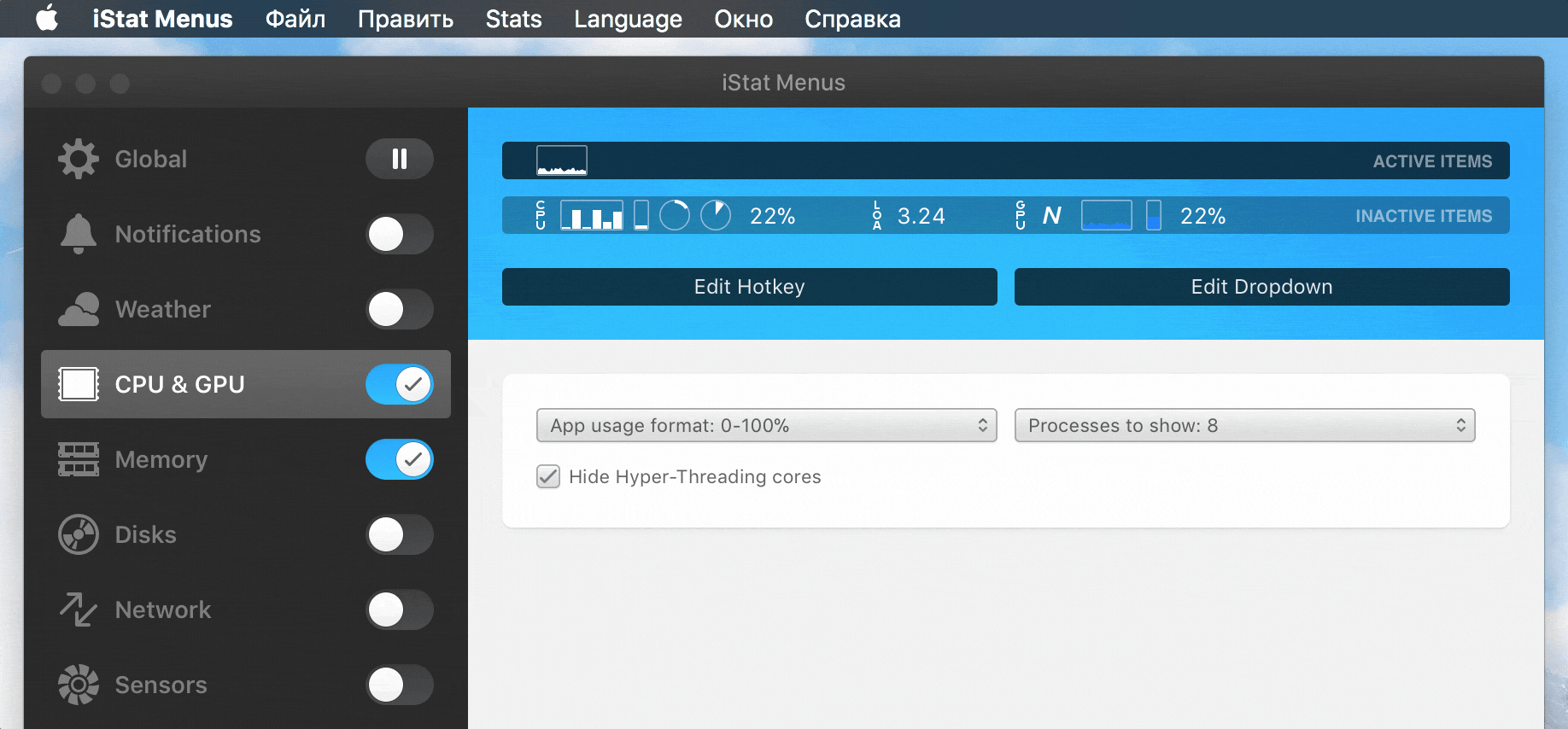Click the Edit Hotkey button

coord(750,287)
